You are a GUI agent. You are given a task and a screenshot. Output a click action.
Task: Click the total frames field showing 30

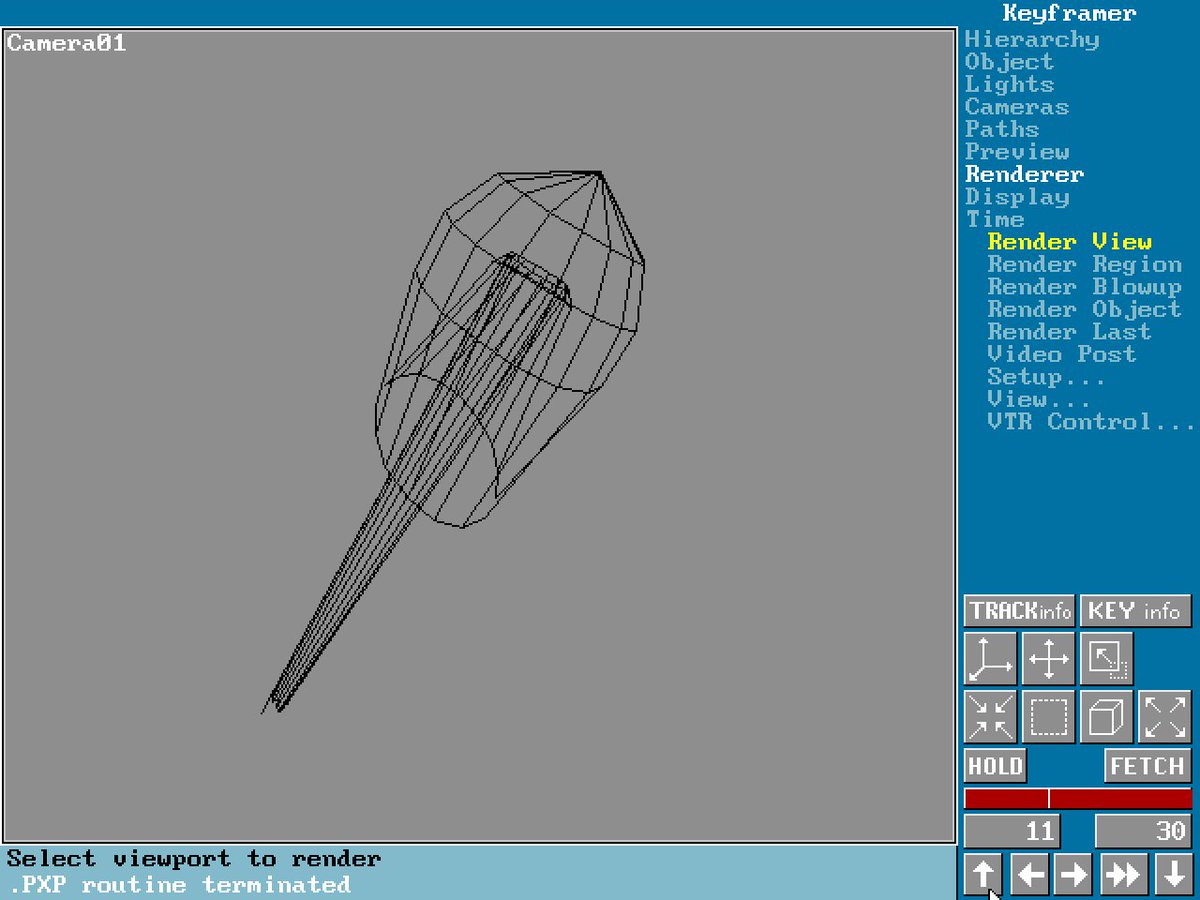tap(1144, 831)
